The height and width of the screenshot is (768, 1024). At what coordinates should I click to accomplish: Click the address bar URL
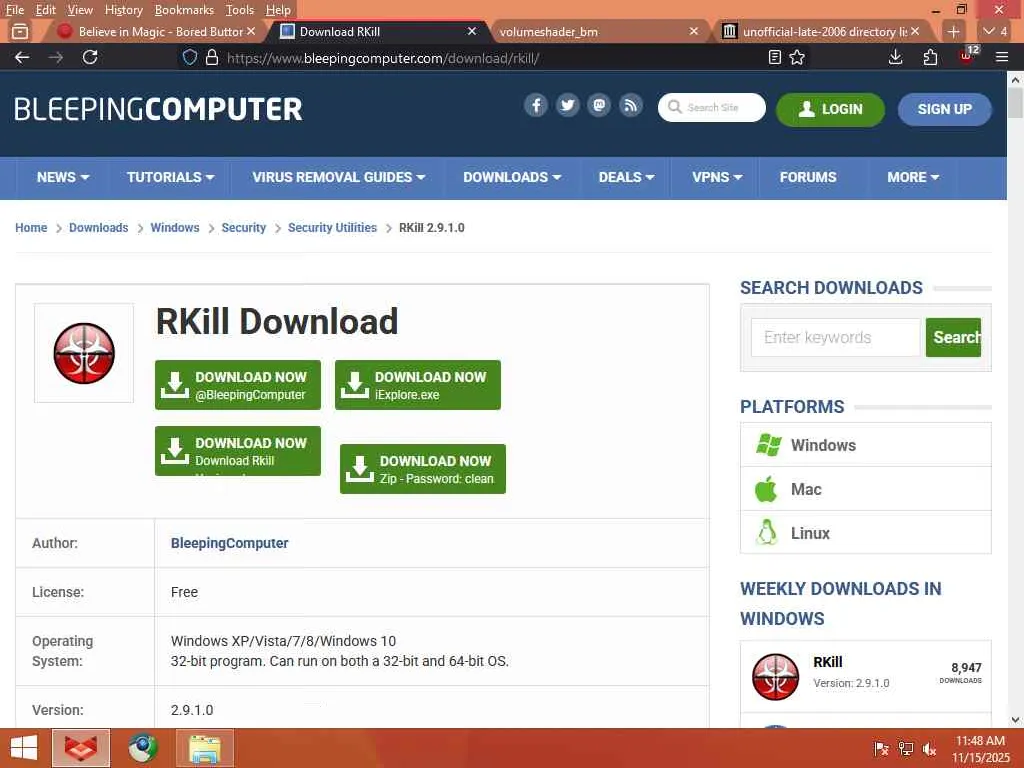tap(383, 58)
